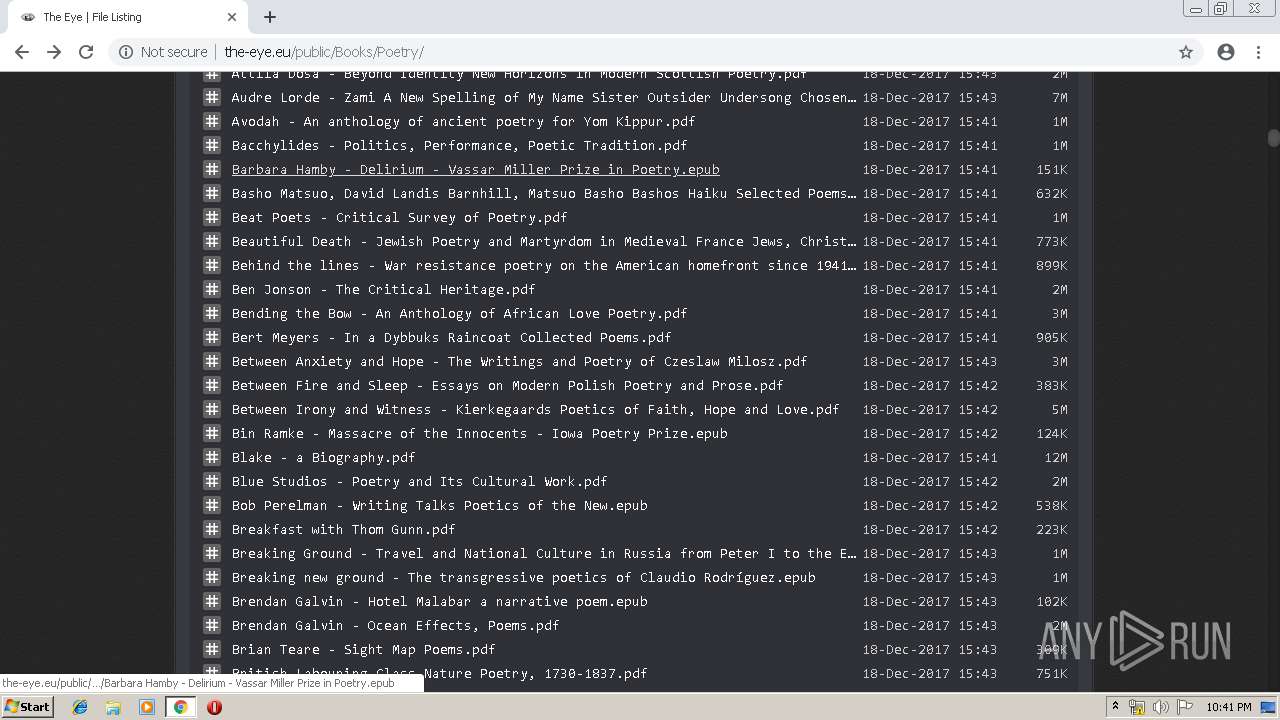This screenshot has height=720, width=1280.
Task: Open Blake - a Biography pdf
Action: pos(323,457)
